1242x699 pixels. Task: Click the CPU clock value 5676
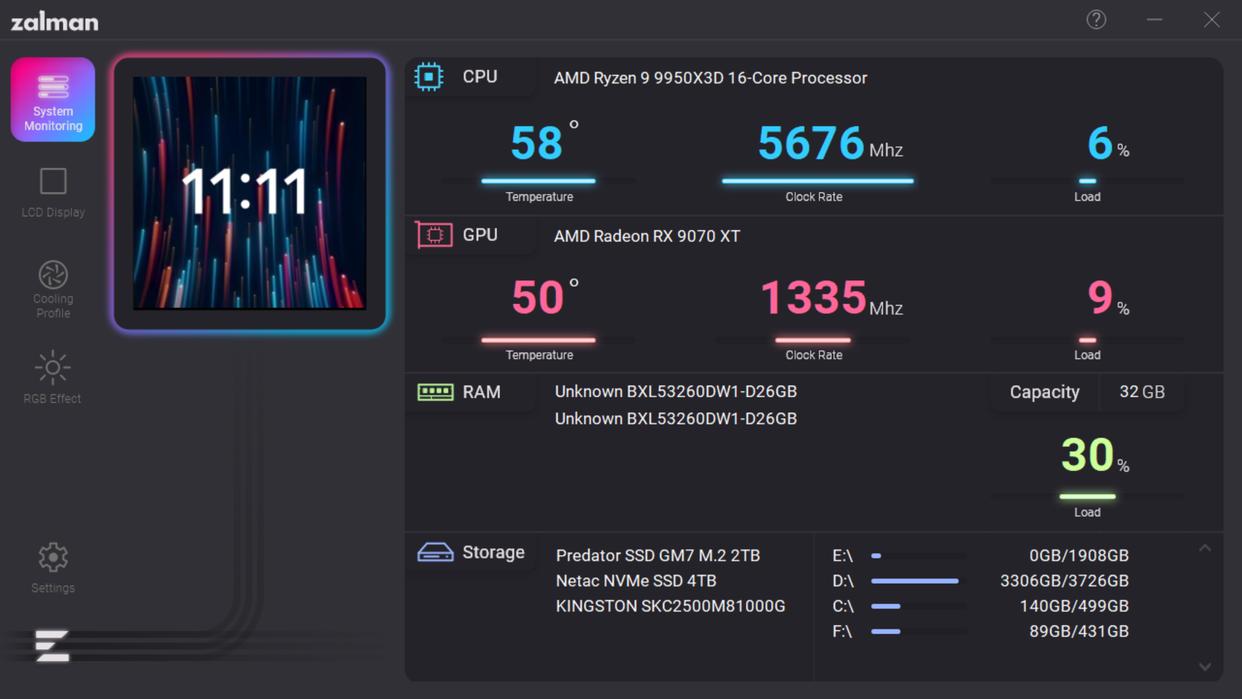click(x=811, y=143)
